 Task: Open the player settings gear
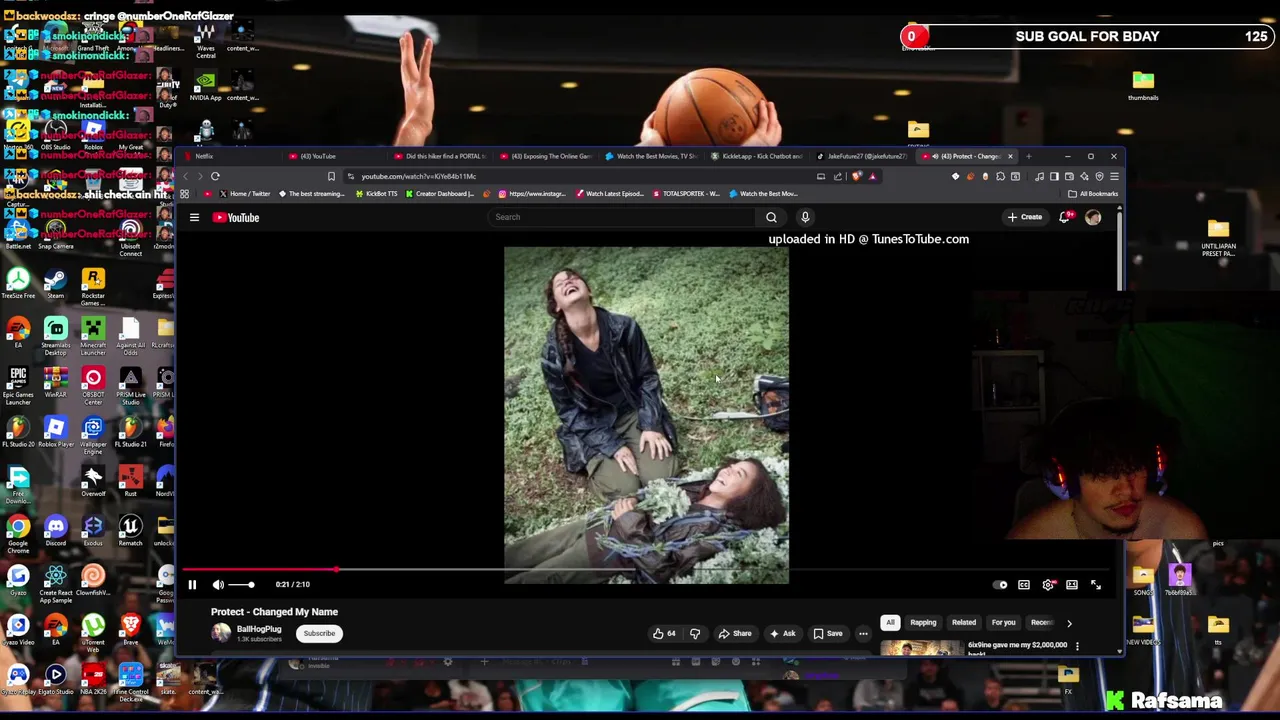click(1048, 585)
